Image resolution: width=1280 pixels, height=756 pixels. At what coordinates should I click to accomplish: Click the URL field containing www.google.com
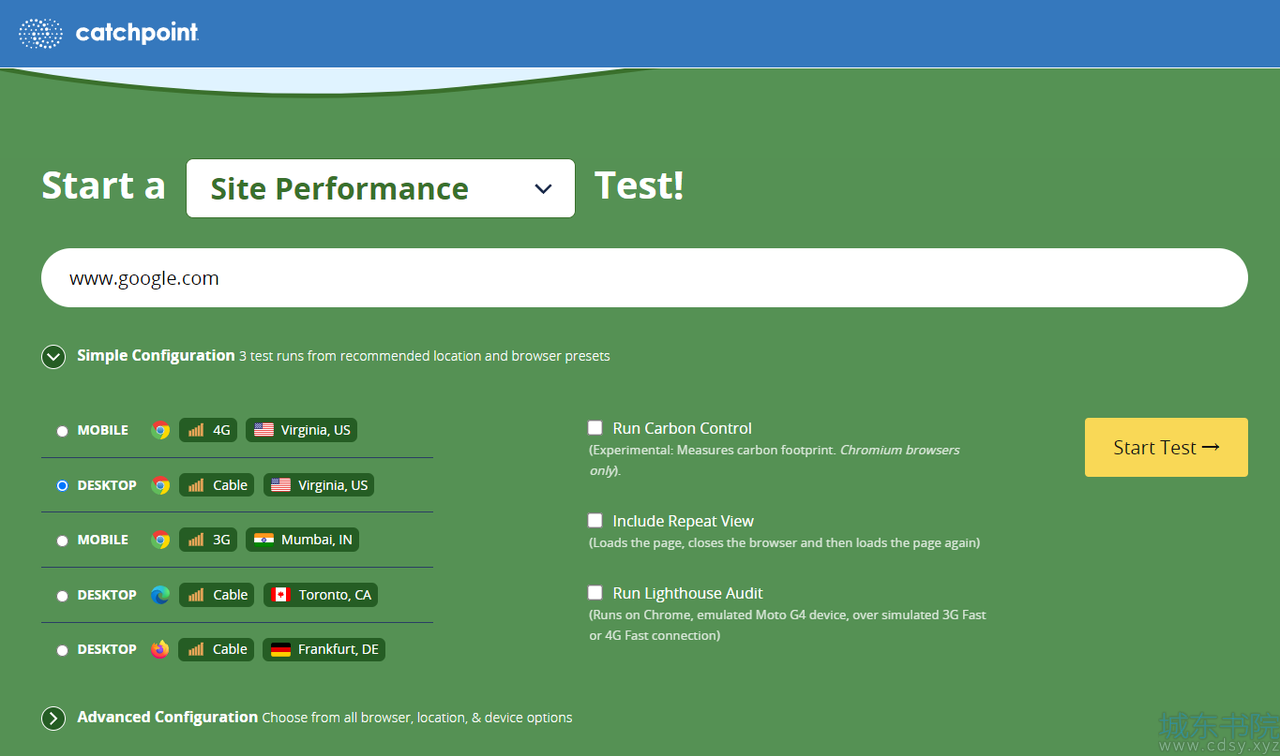[644, 278]
